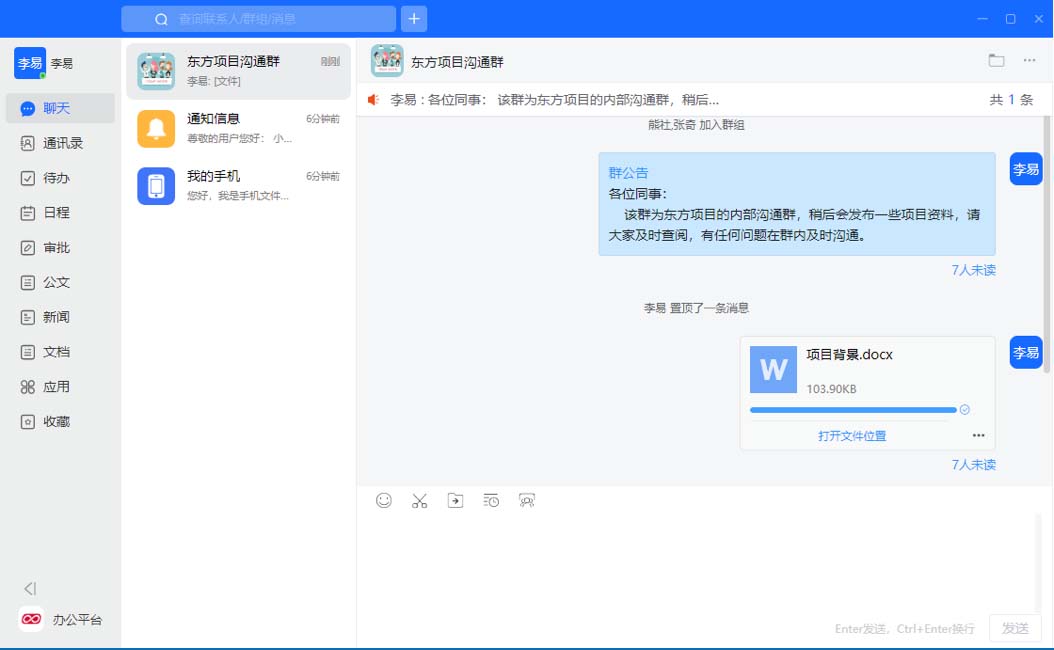This screenshot has width=1054, height=650.
Task: Open more options on 项目背景.docx file card
Action: [978, 435]
